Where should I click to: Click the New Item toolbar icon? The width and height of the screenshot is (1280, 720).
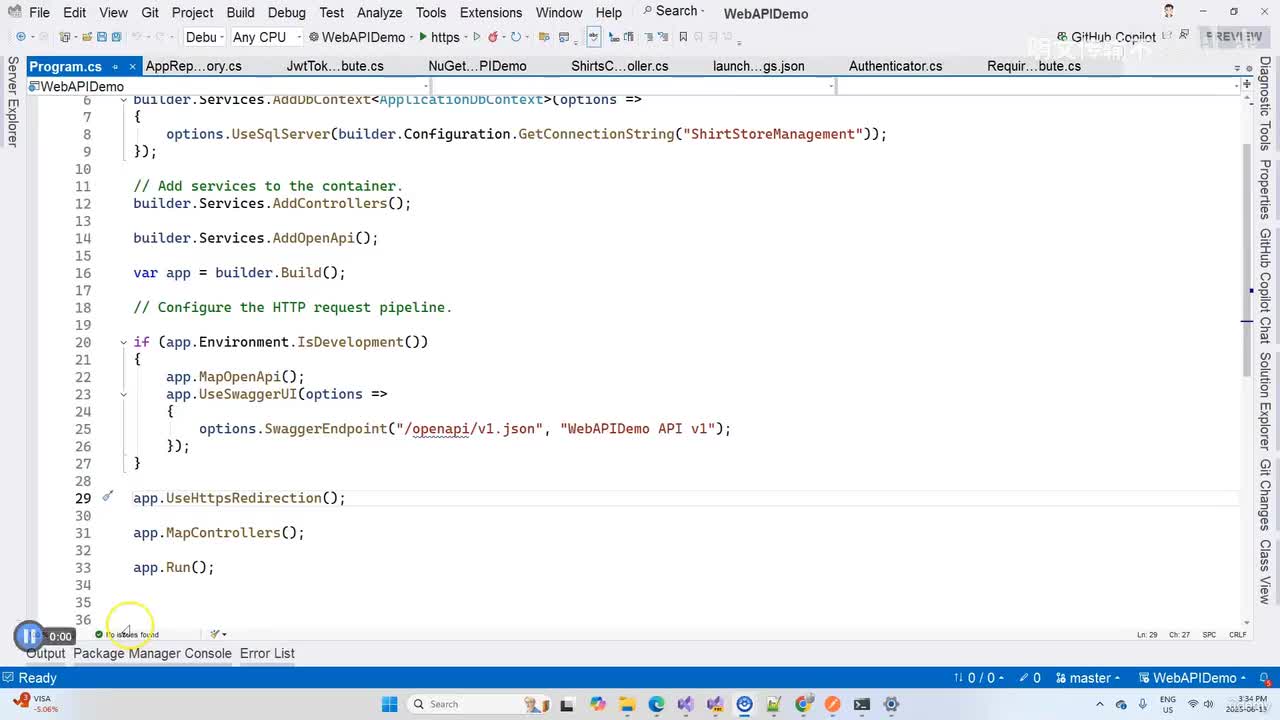[x=65, y=37]
